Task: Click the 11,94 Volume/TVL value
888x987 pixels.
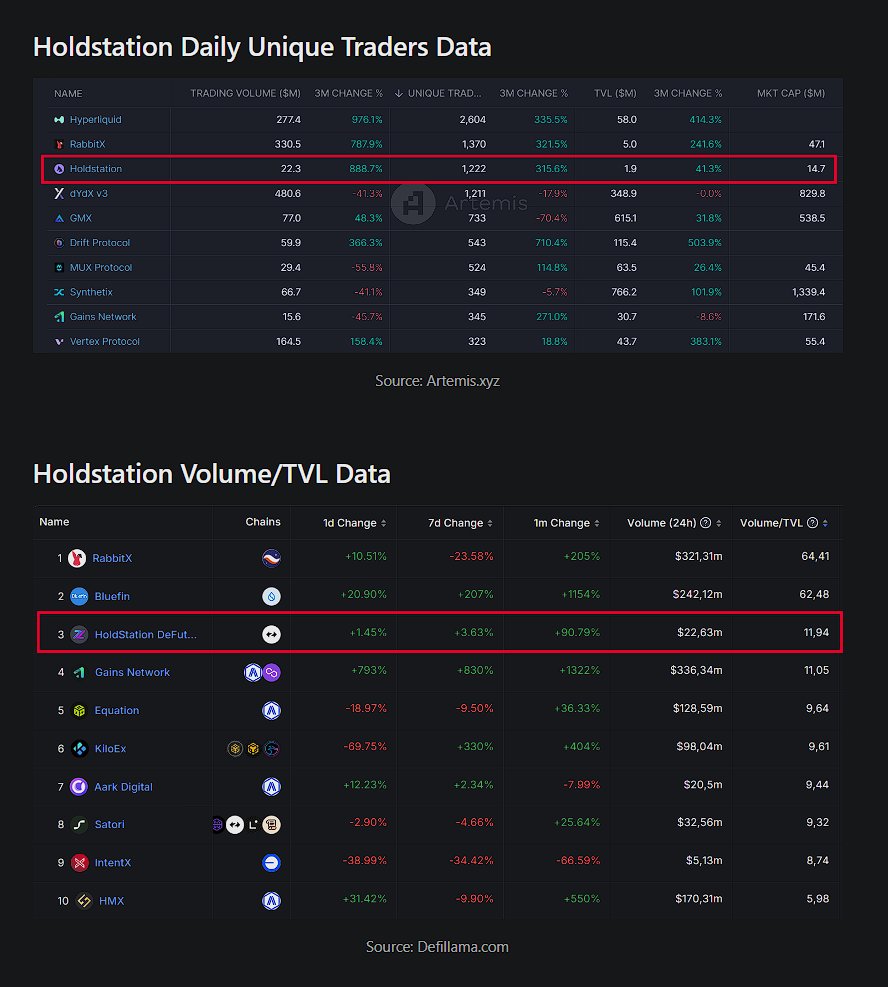Action: (816, 632)
